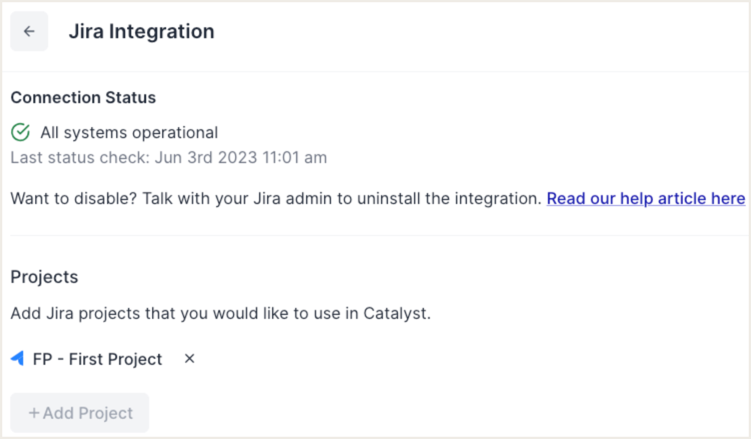The image size is (751, 439).
Task: Select the FP - First Project name
Action: click(x=97, y=359)
